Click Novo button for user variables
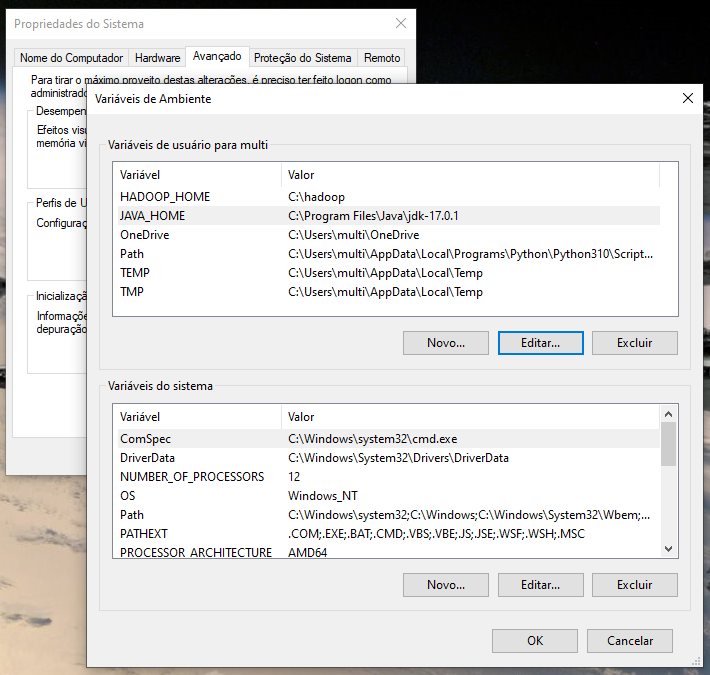This screenshot has width=710, height=675. tap(446, 343)
